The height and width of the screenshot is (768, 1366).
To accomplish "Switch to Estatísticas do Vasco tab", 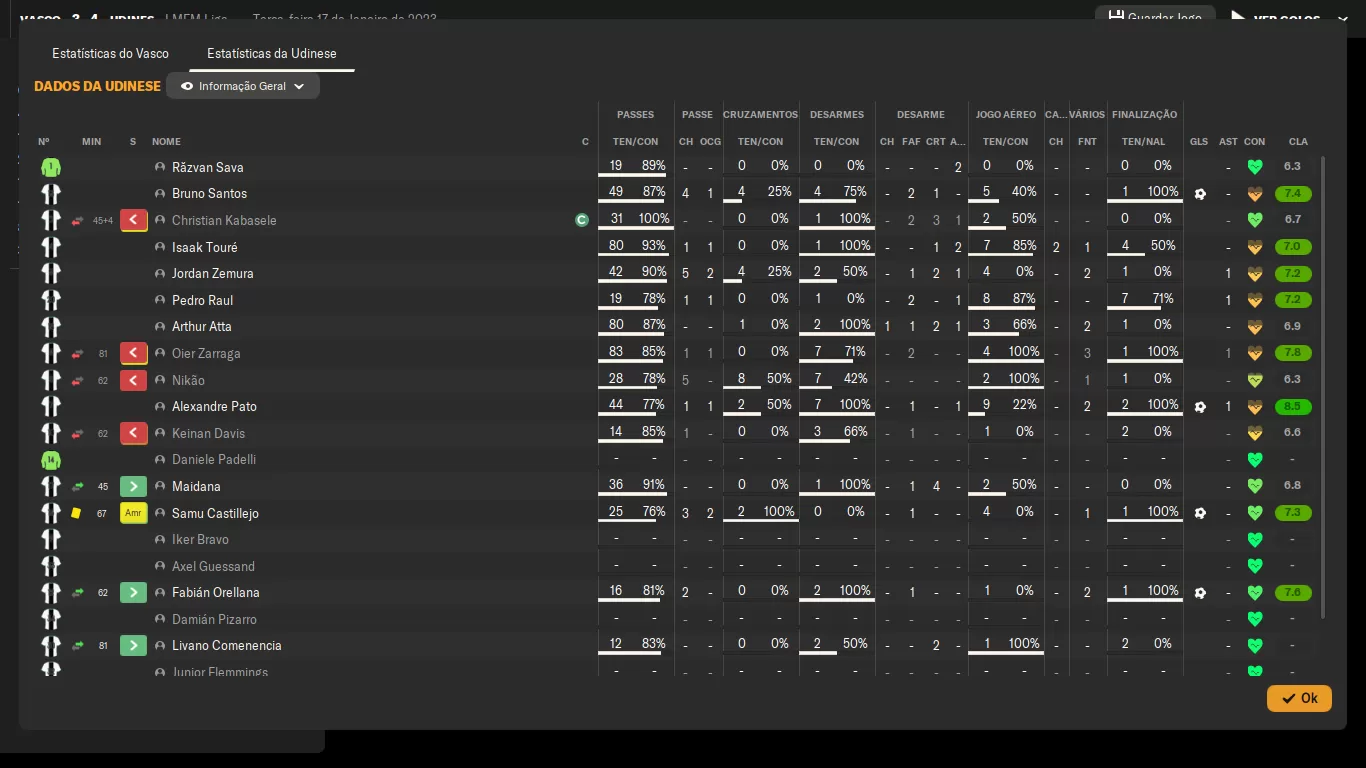I will [110, 53].
